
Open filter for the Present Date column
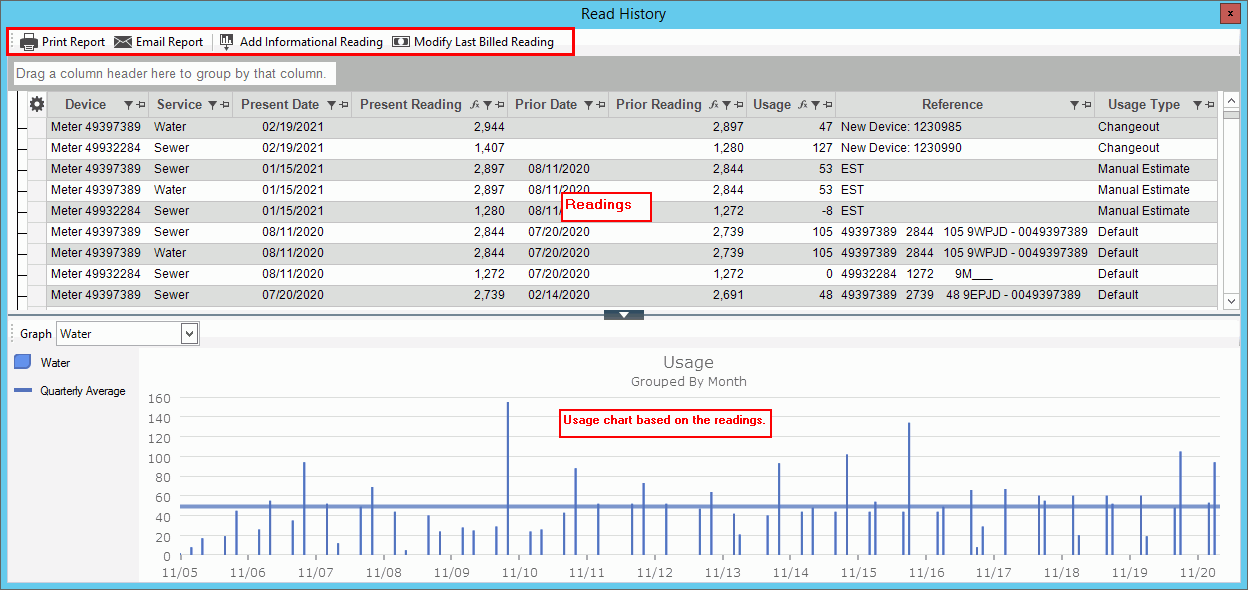point(331,105)
